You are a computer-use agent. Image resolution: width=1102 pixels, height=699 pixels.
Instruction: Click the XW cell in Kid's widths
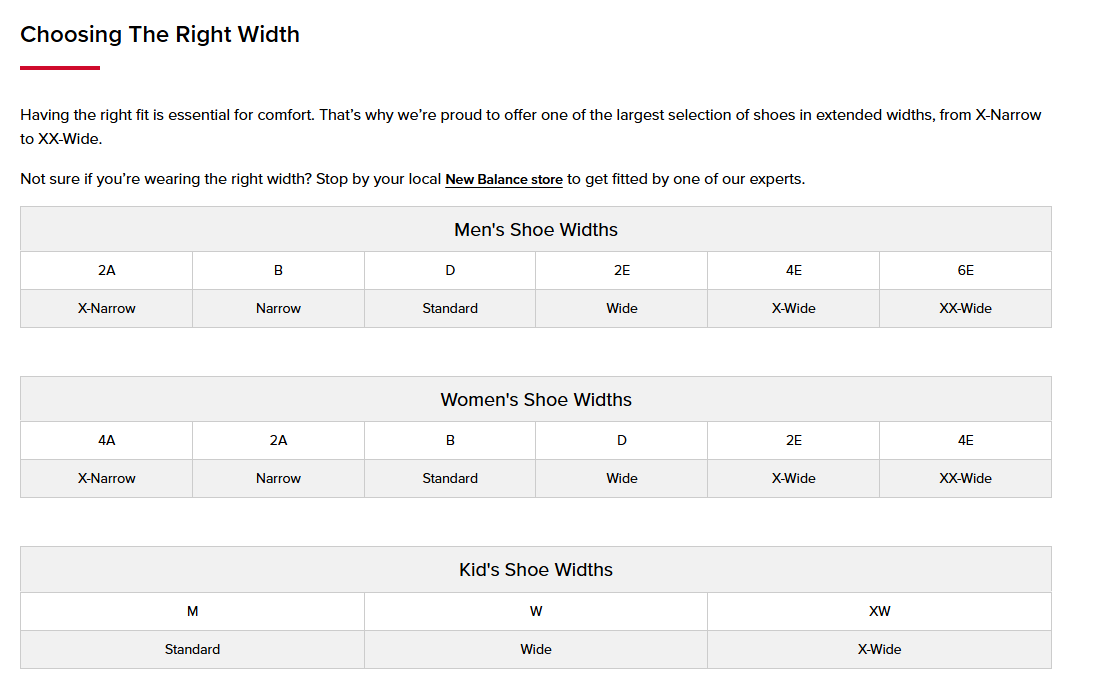(x=879, y=611)
